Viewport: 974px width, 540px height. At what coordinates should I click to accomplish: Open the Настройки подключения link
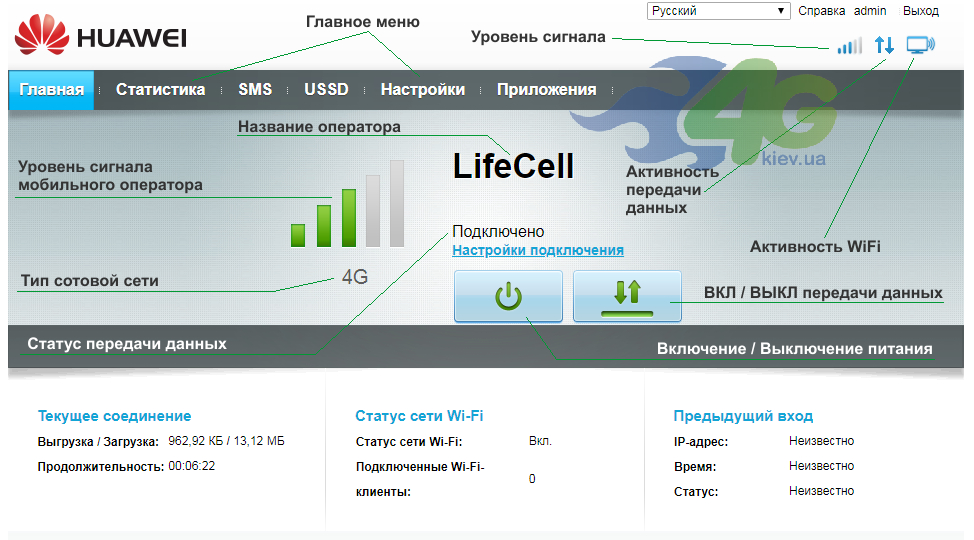[x=538, y=250]
